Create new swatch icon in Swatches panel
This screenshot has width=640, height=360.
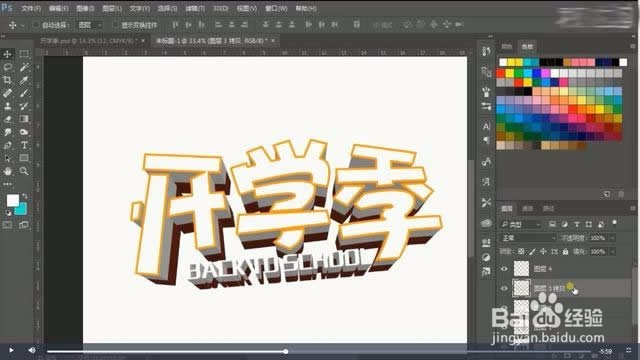pos(607,194)
